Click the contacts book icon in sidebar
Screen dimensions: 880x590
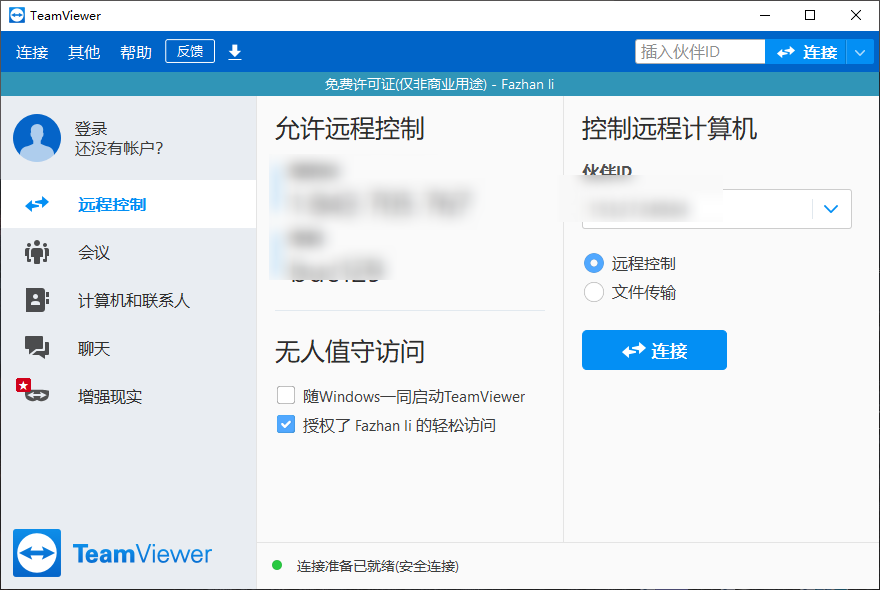point(37,300)
